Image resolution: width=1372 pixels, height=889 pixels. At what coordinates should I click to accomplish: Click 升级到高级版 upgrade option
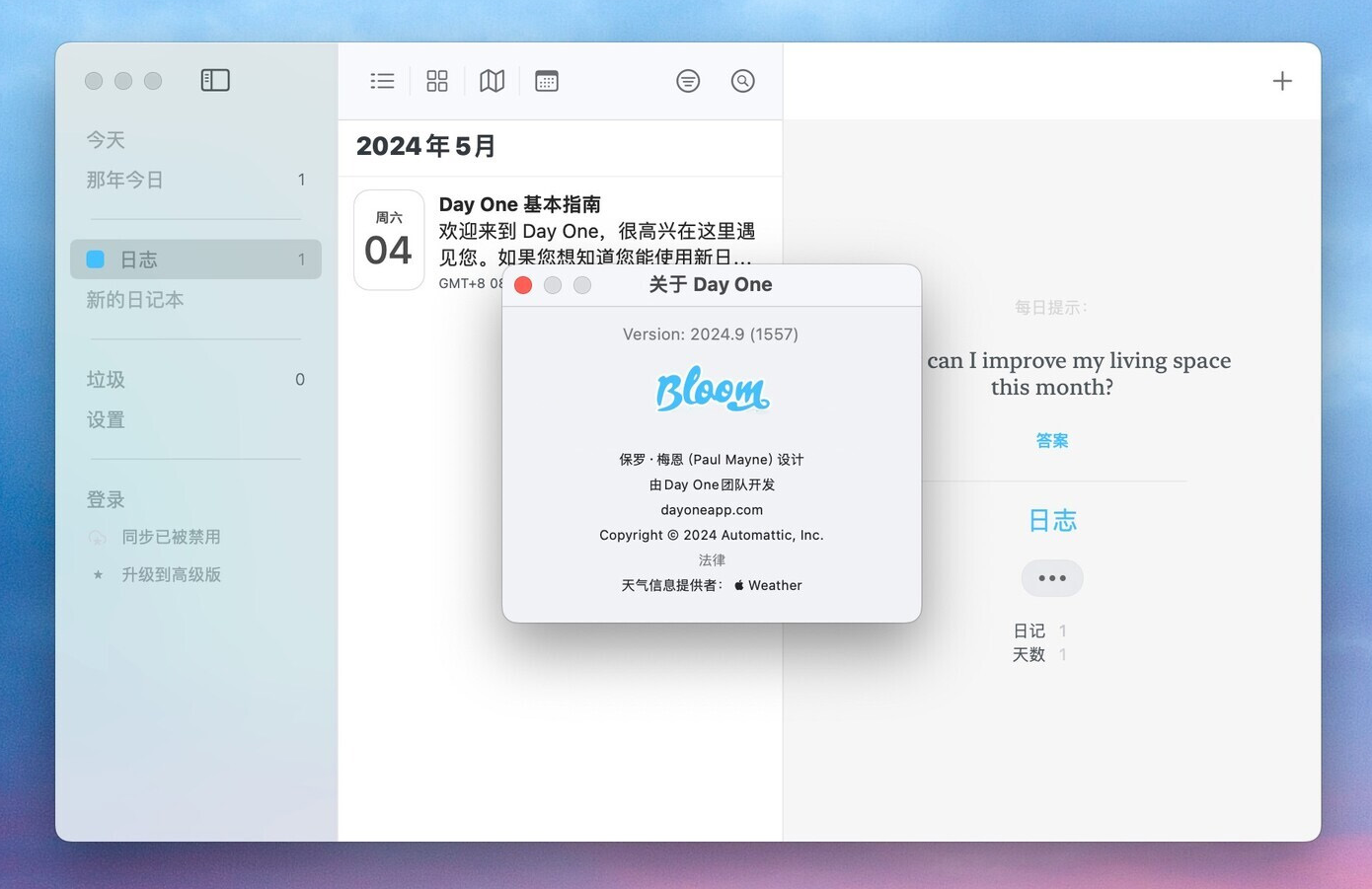pos(171,574)
